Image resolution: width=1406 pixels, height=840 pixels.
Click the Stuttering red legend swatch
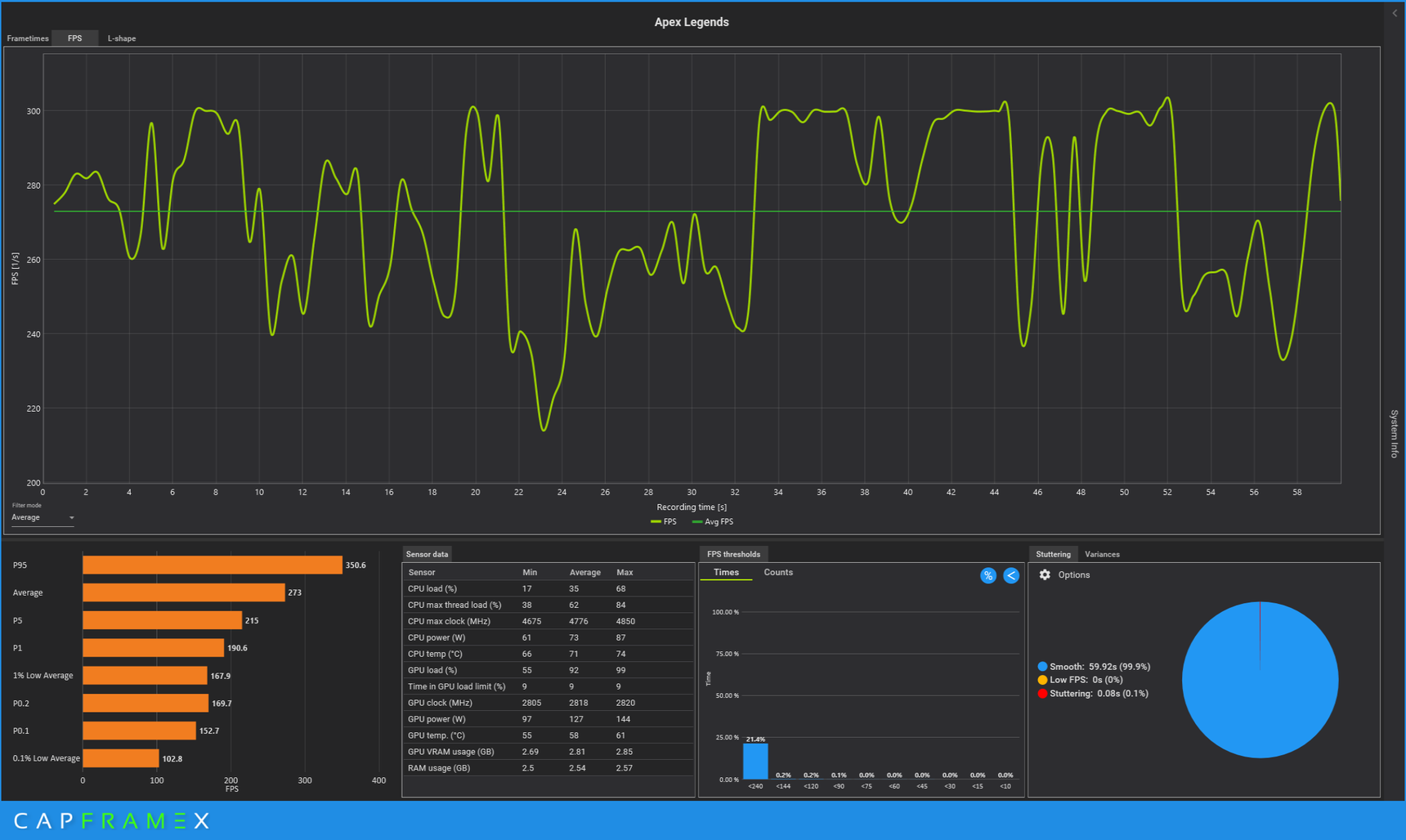[1042, 694]
